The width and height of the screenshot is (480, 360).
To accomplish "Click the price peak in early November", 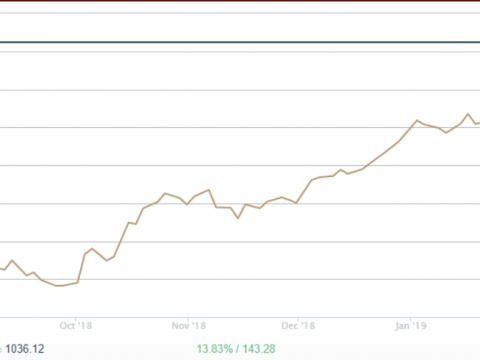I will coord(209,190).
